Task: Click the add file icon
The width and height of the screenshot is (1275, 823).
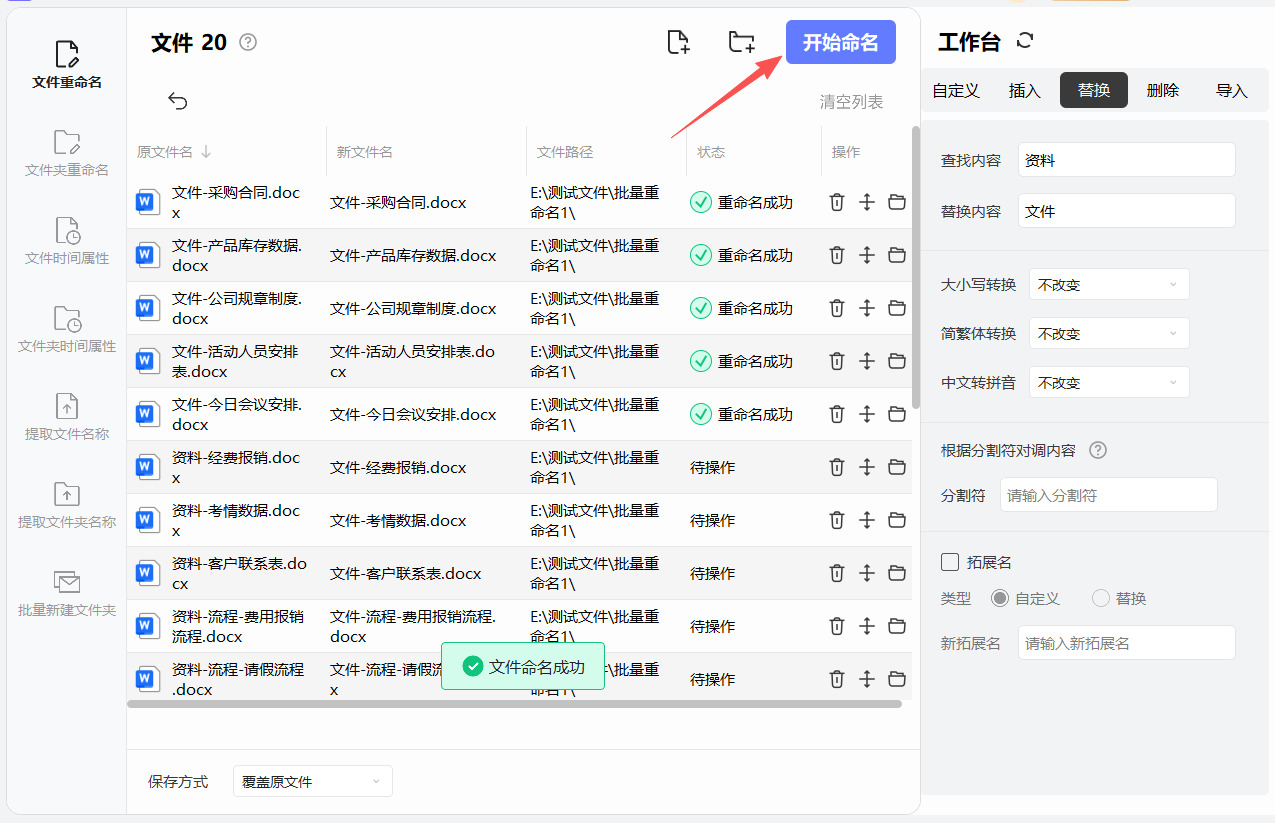Action: pyautogui.click(x=679, y=42)
